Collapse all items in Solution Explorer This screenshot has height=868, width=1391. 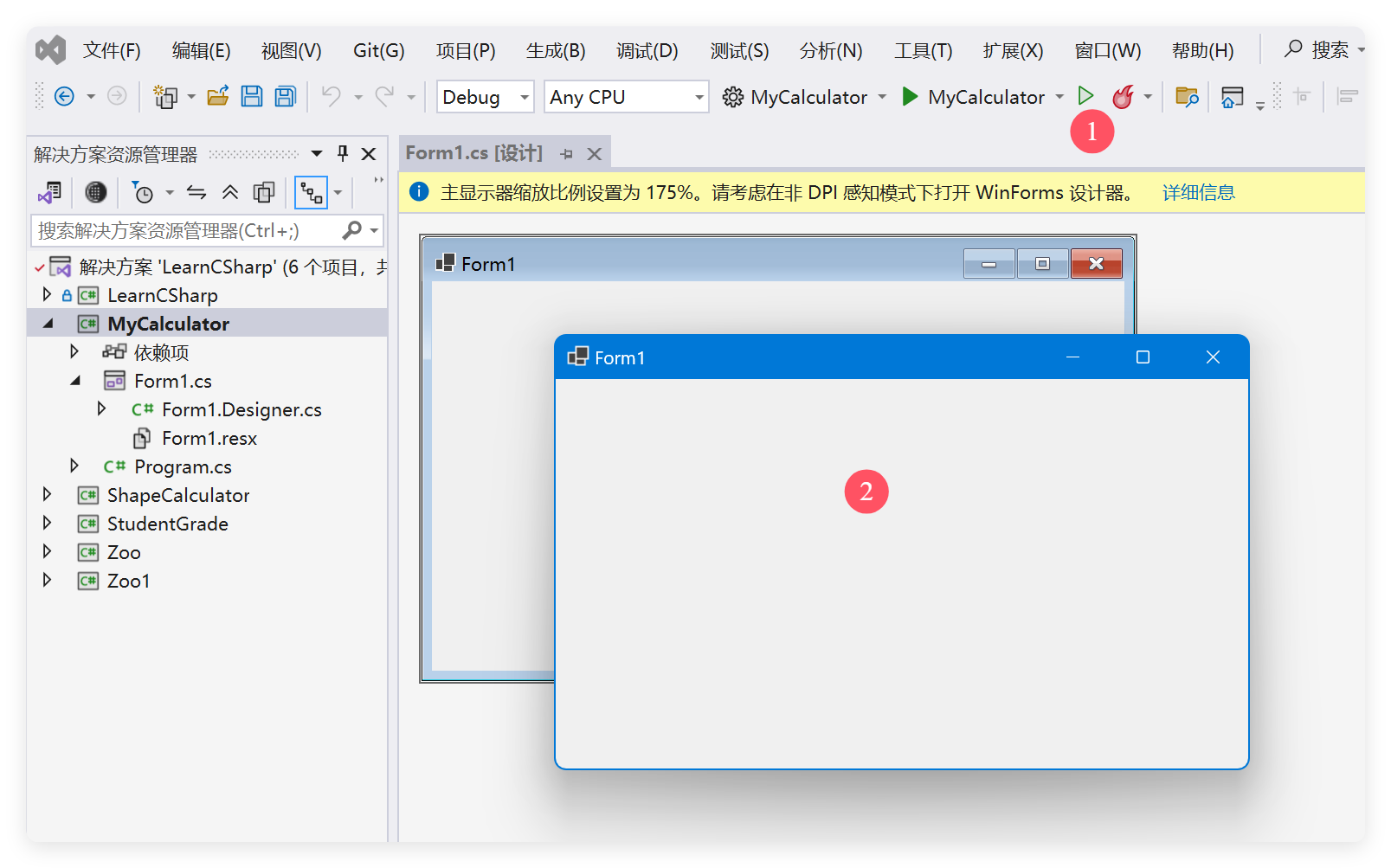(230, 192)
